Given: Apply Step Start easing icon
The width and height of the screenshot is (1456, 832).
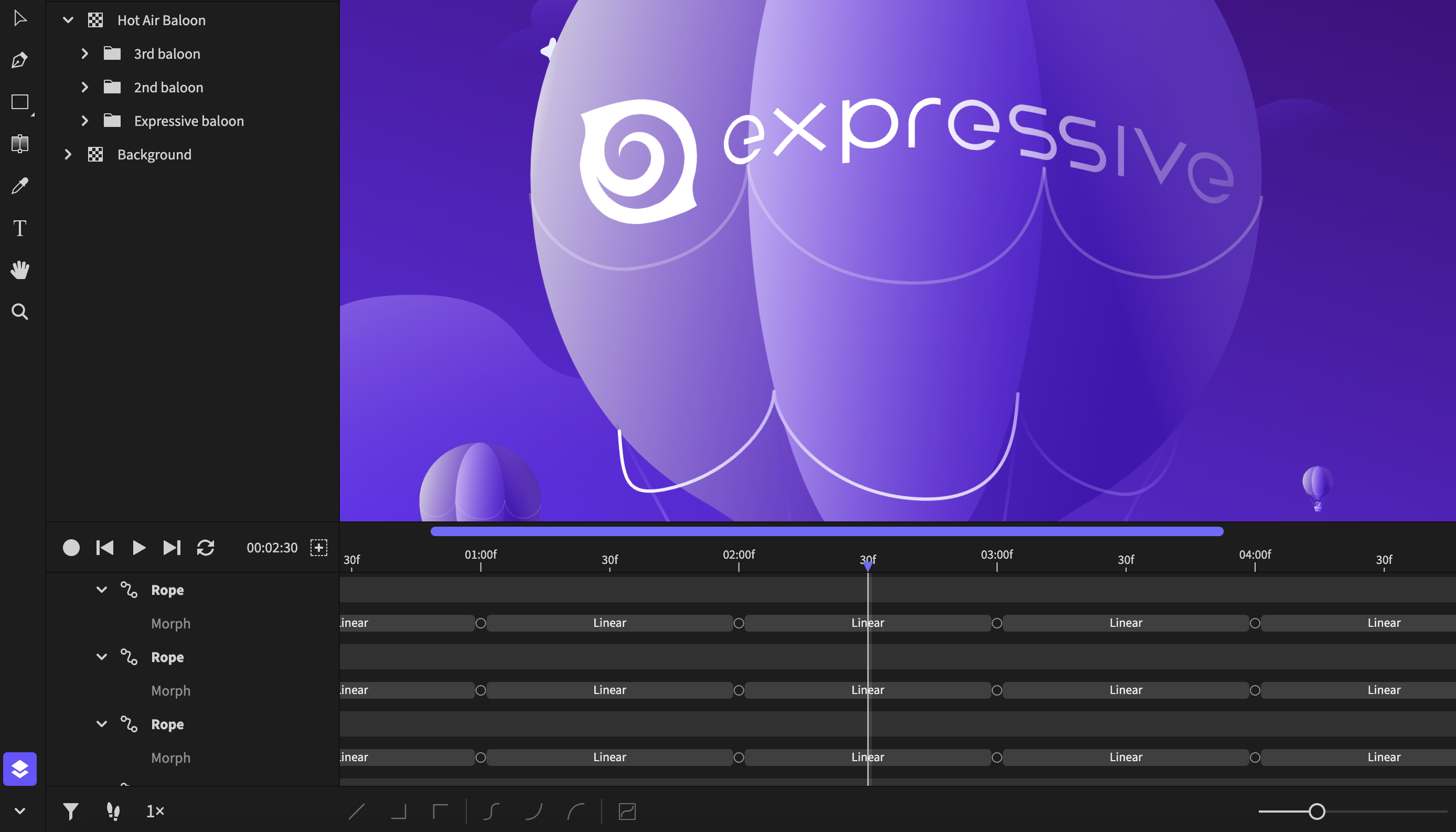Looking at the screenshot, I should (x=441, y=812).
